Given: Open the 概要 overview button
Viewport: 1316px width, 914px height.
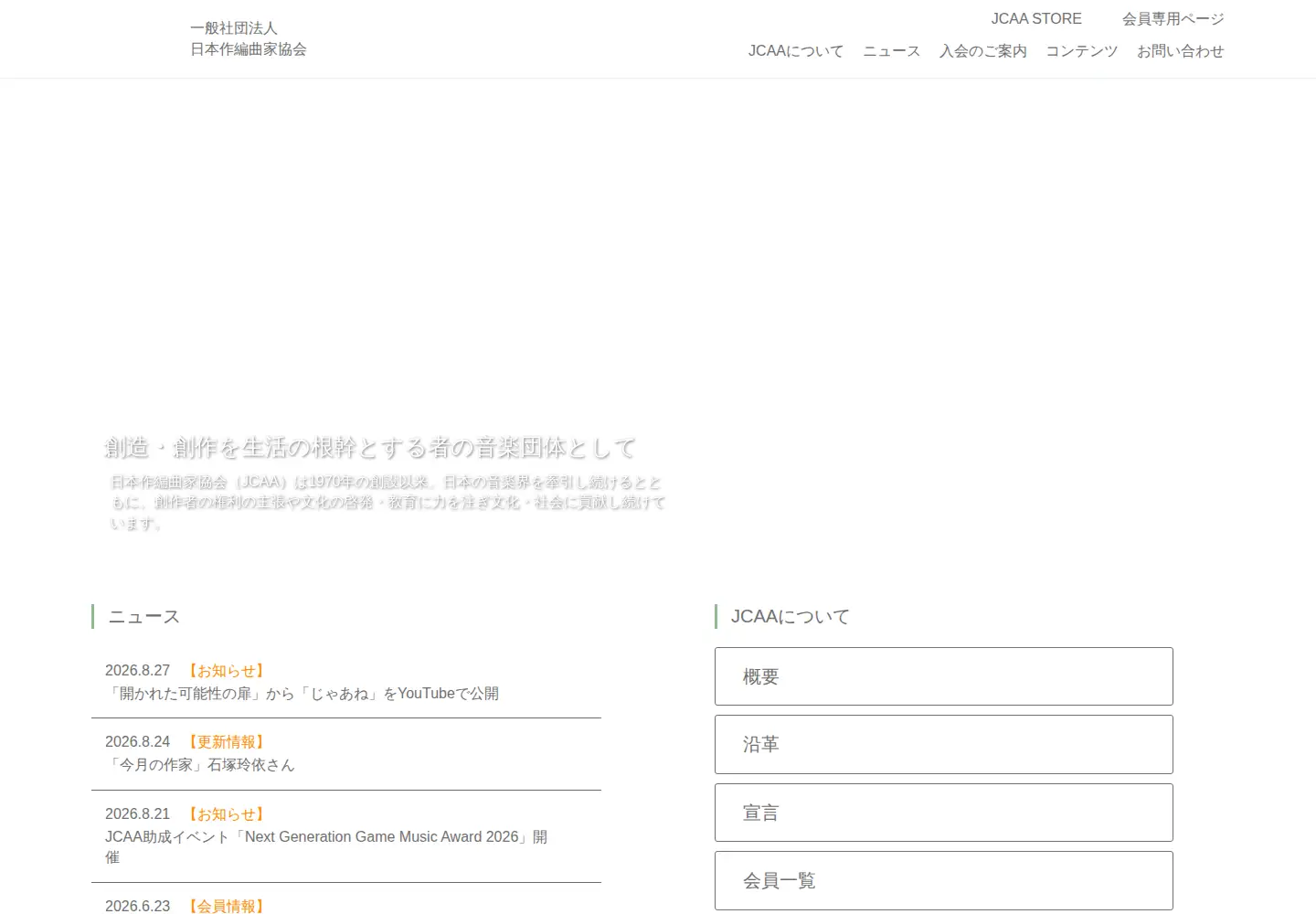Looking at the screenshot, I should 944,676.
